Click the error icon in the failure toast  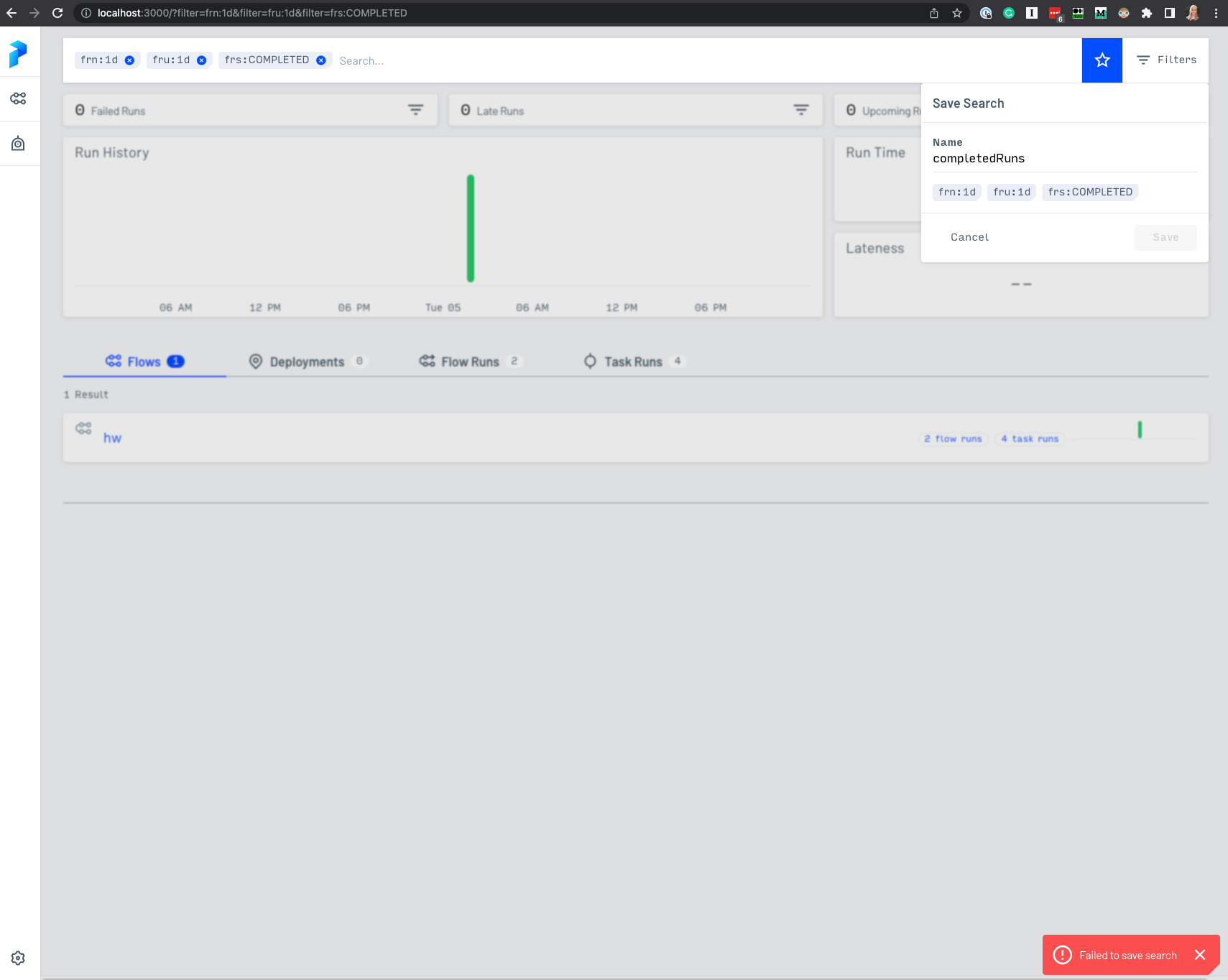tap(1062, 954)
